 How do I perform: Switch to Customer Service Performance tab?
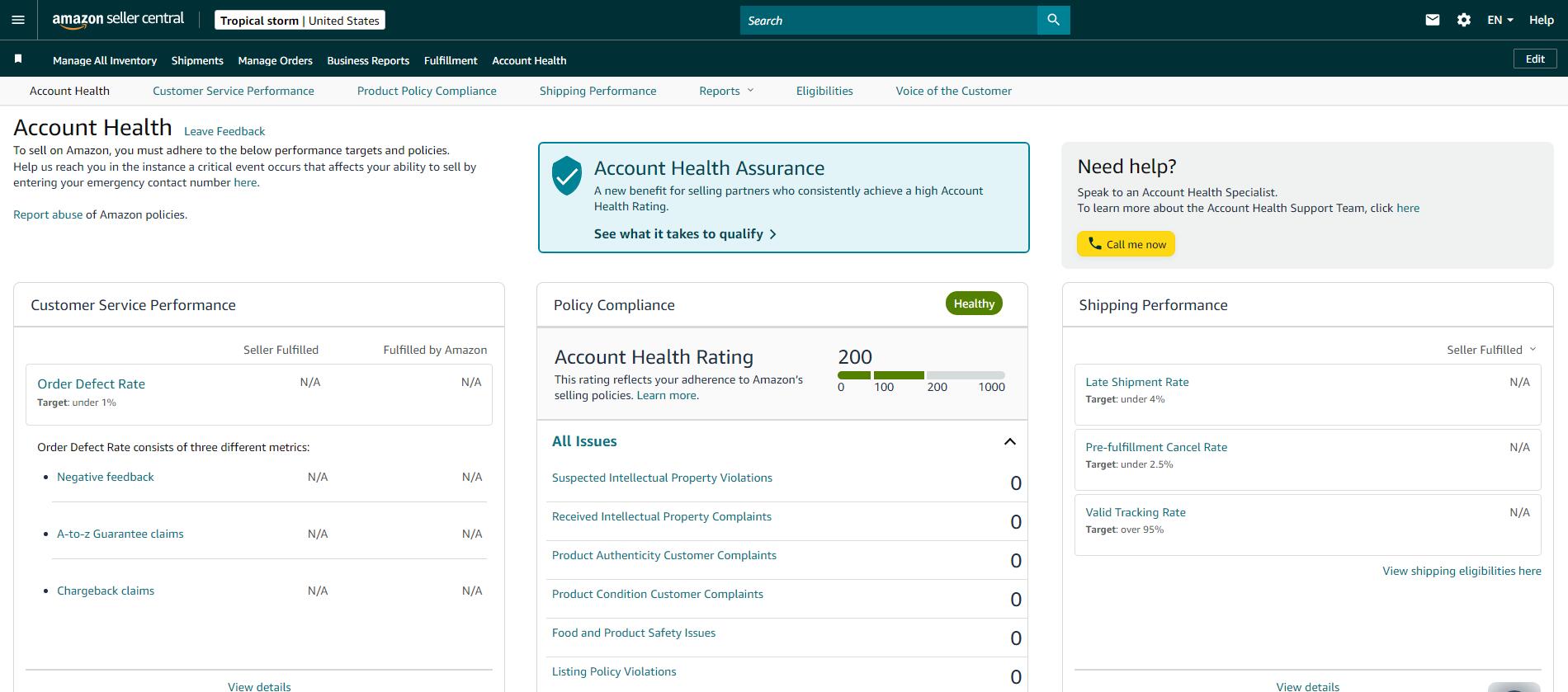[x=234, y=91]
